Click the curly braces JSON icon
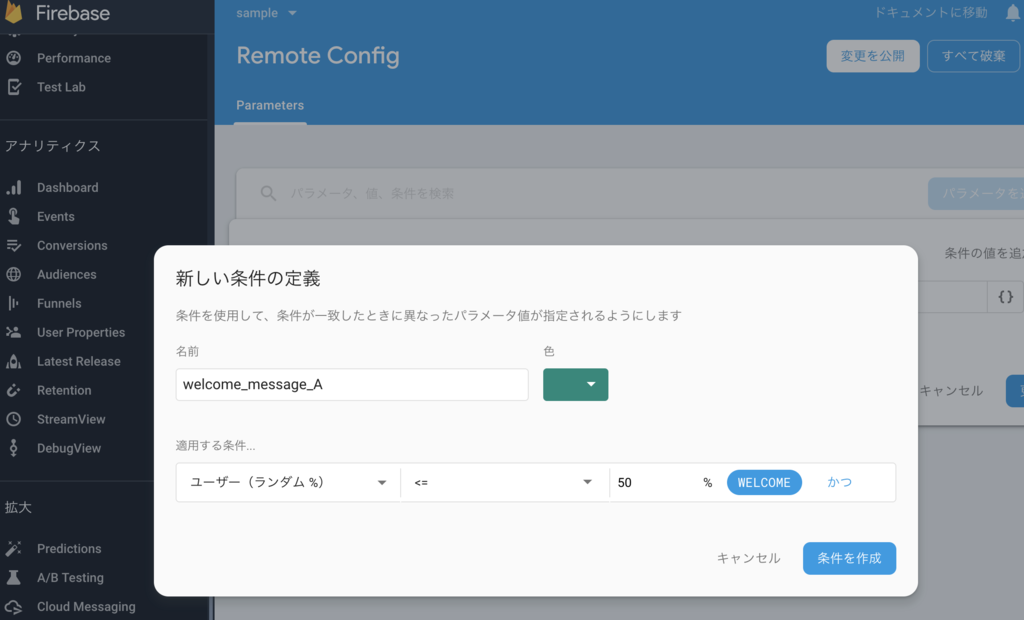This screenshot has width=1024, height=620. 1006,297
